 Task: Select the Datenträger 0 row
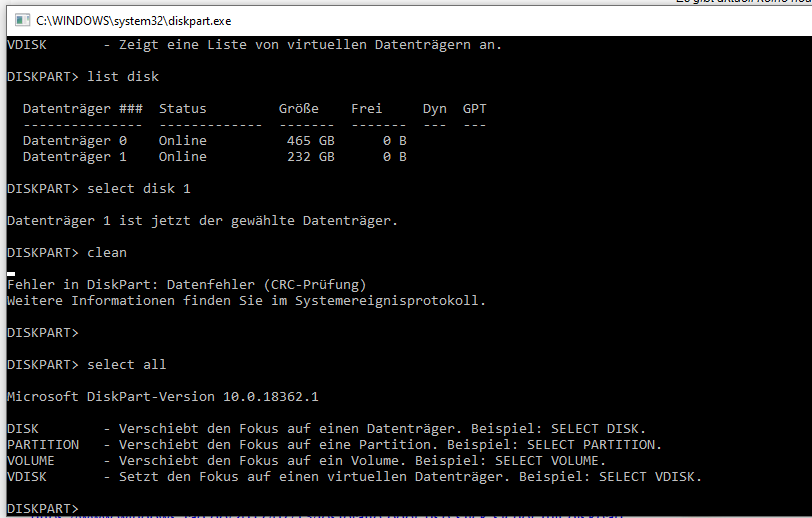pos(214,141)
